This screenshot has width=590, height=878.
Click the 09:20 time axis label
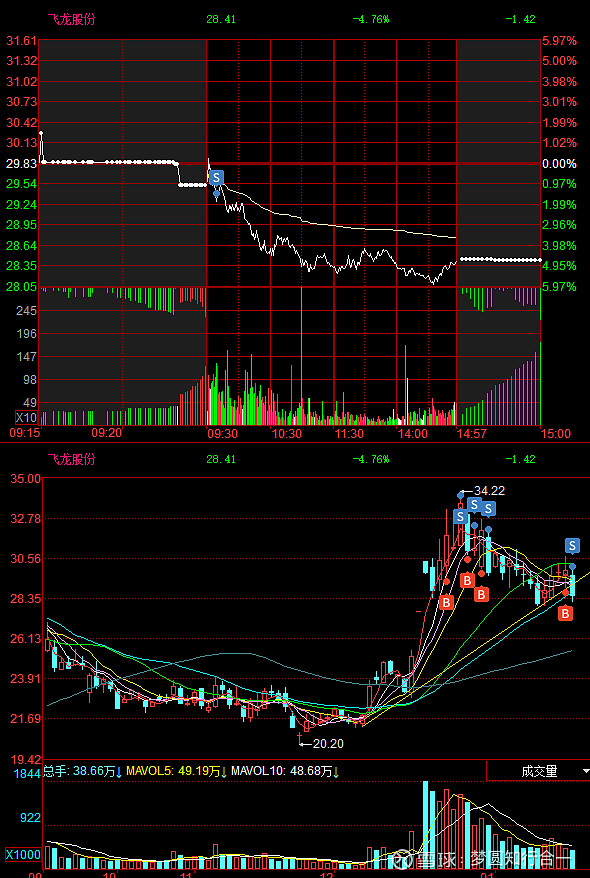pyautogui.click(x=107, y=432)
